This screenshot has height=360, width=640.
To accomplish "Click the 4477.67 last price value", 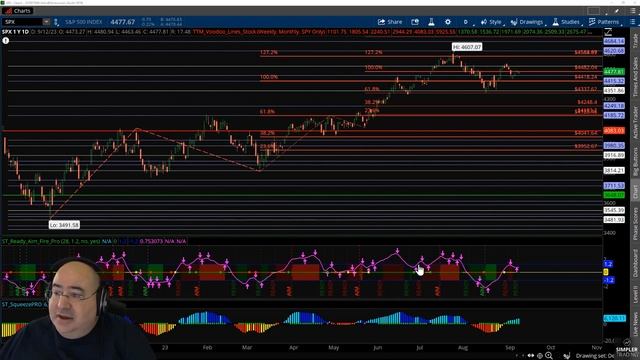I will click(x=122, y=22).
